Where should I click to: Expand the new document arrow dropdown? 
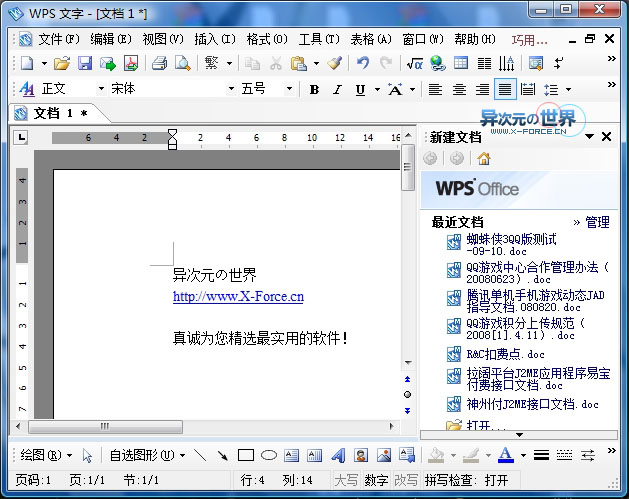pos(44,63)
